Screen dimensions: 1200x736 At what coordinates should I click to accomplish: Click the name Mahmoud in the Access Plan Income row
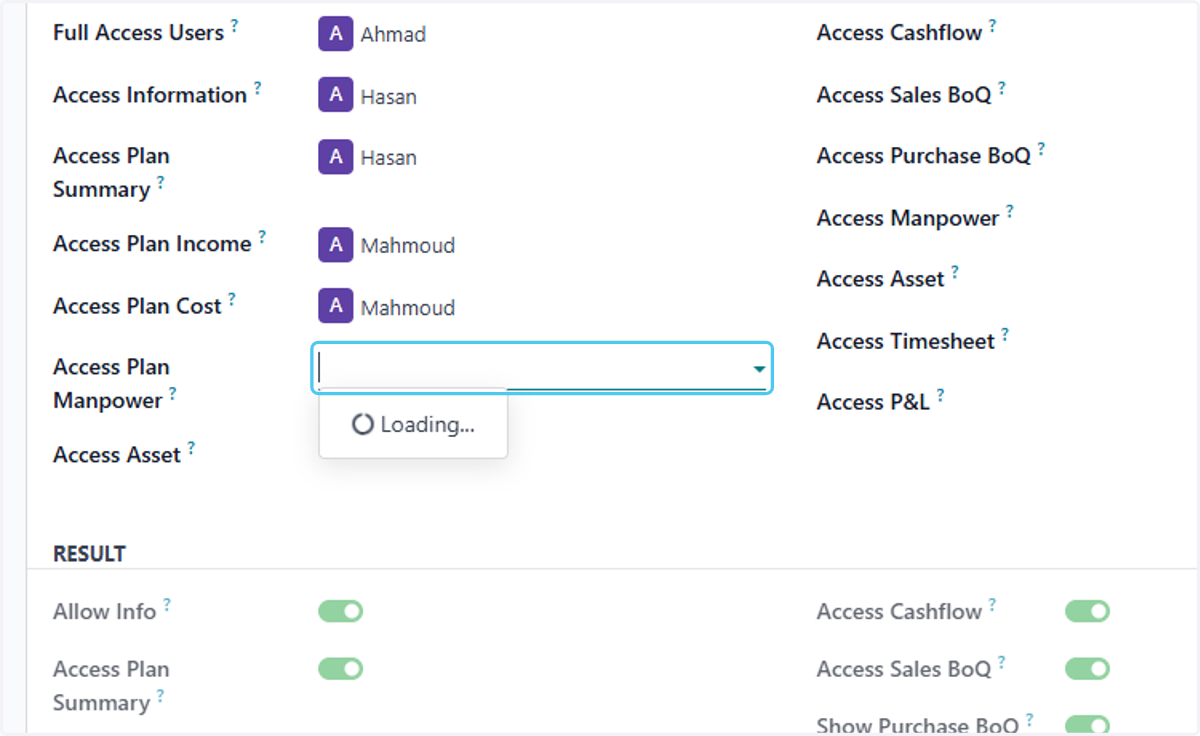pos(408,246)
